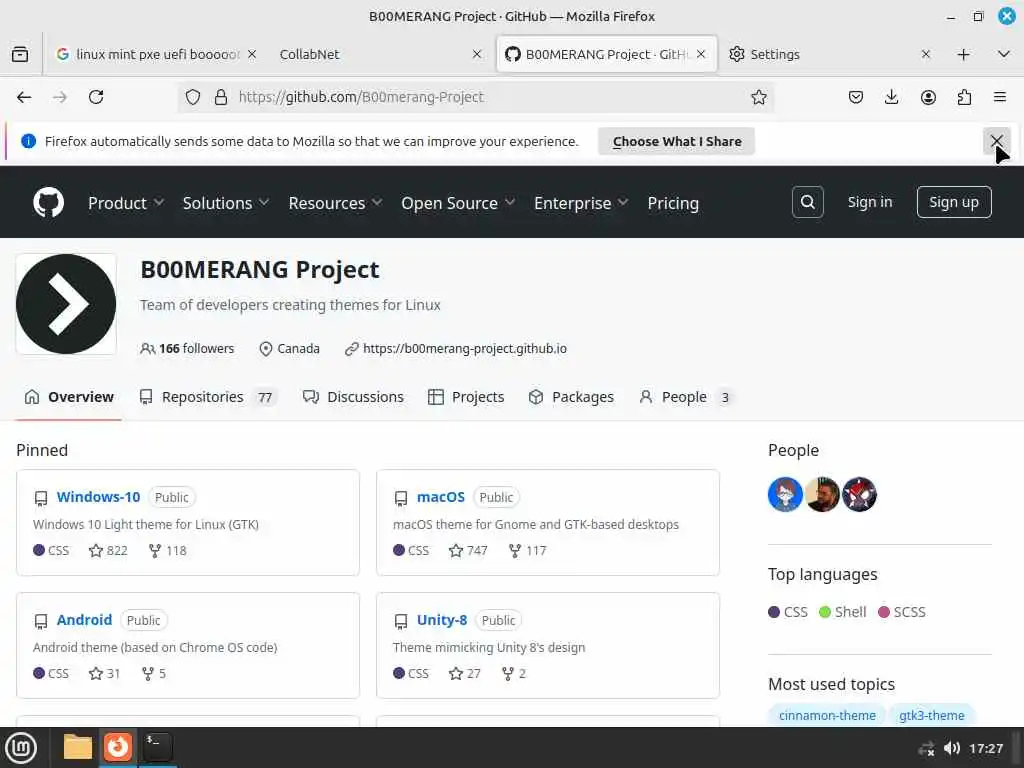Screen dimensions: 1024x768
Task: Close the CollabNet tab
Action: [x=477, y=54]
